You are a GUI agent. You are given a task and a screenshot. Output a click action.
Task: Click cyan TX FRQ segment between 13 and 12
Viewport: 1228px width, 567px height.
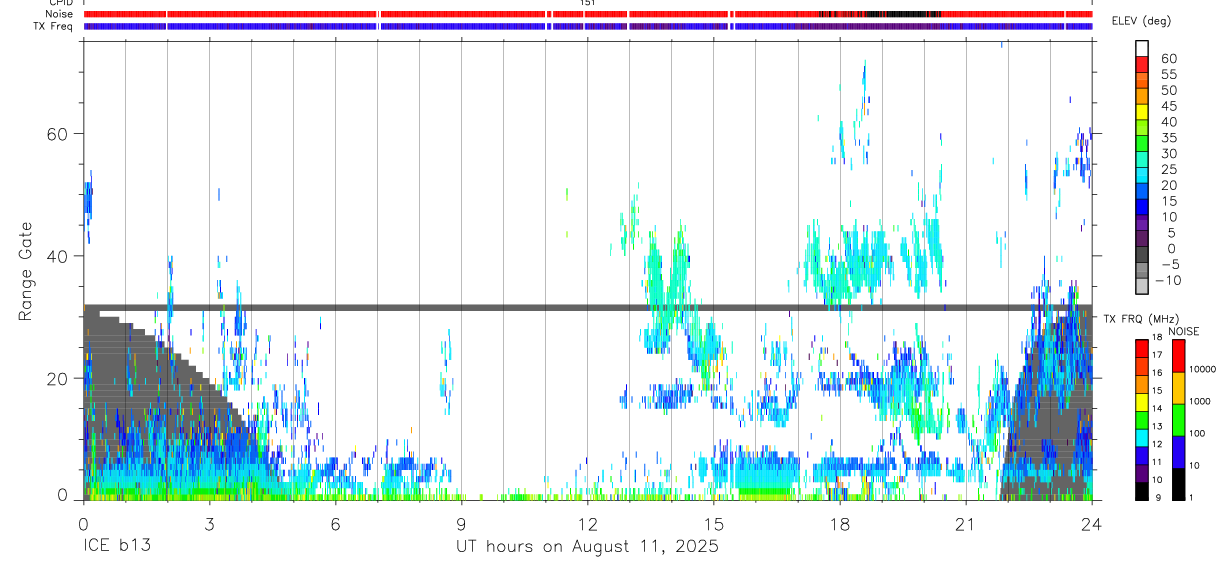pyautogui.click(x=1142, y=437)
